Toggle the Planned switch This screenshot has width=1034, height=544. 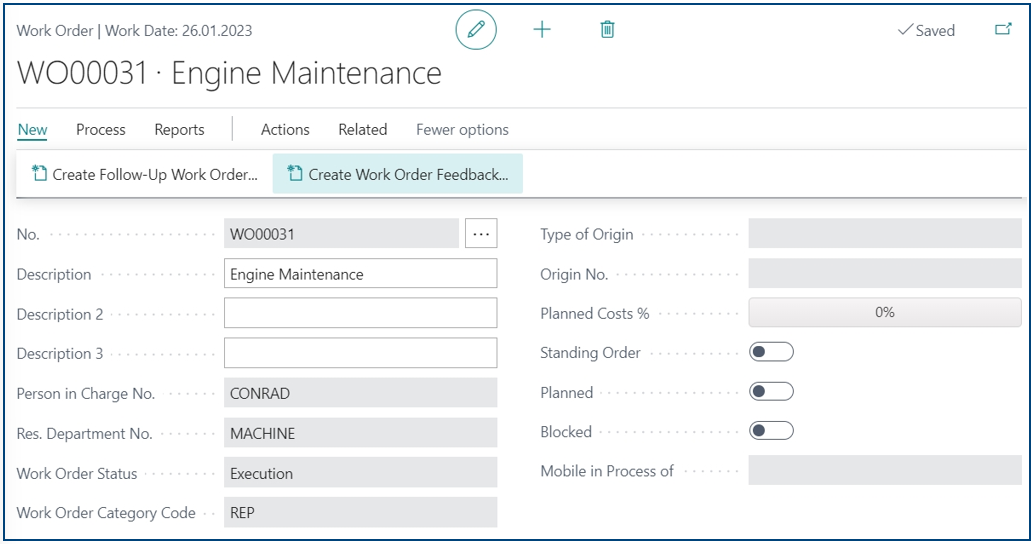[x=771, y=392]
